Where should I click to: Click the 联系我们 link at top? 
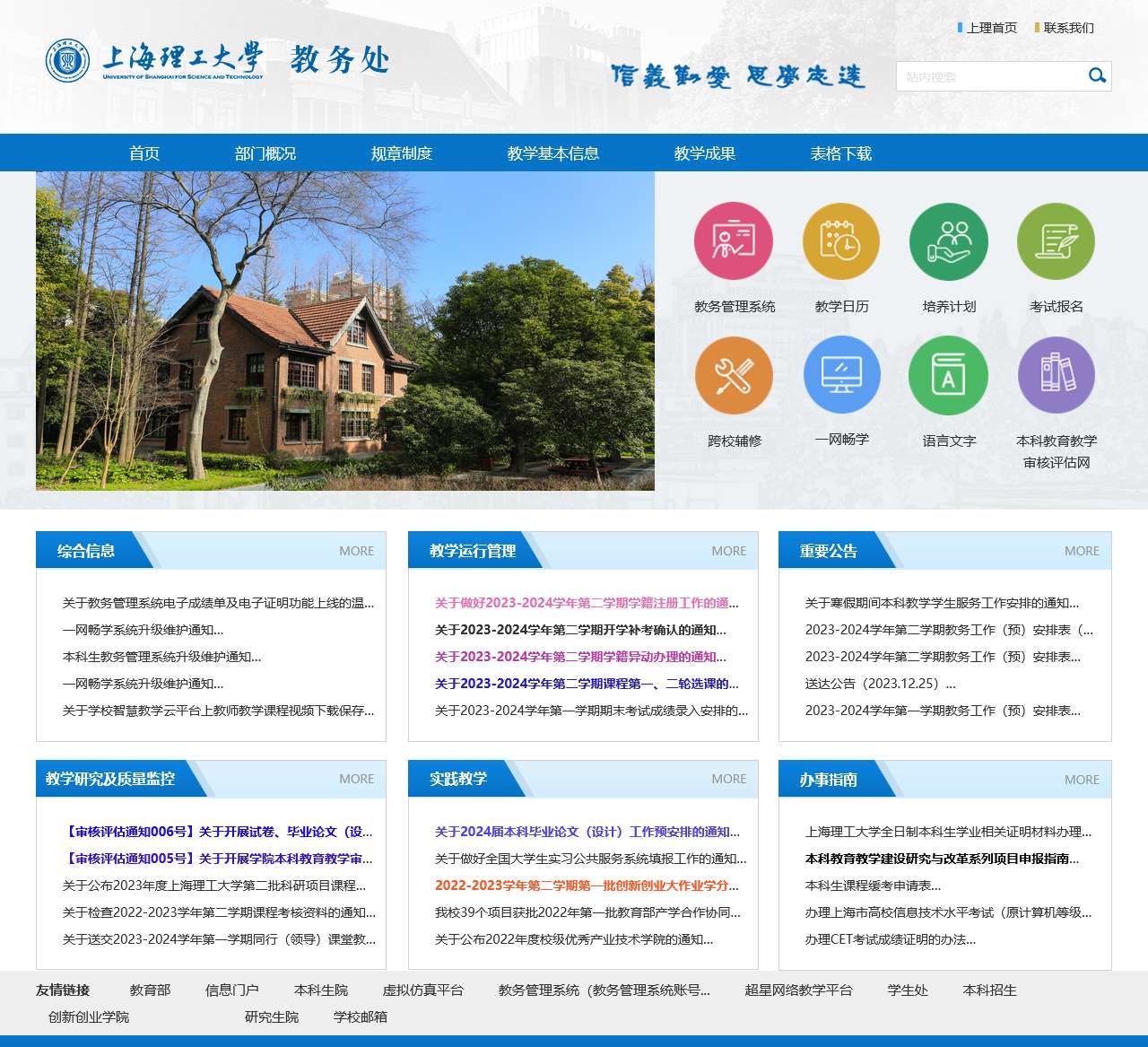(1068, 28)
